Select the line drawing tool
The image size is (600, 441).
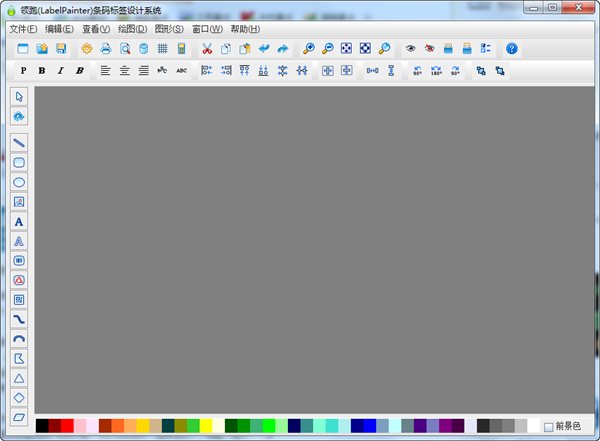19,143
